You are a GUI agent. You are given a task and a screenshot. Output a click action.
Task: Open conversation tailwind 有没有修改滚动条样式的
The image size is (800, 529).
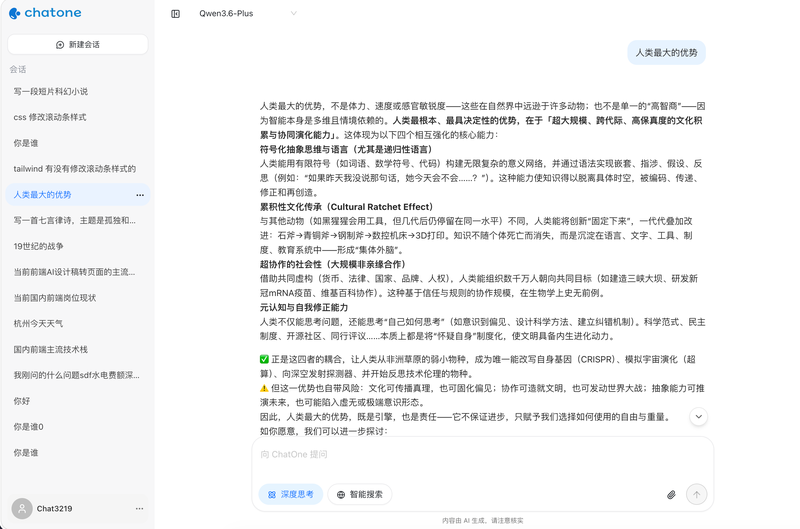pos(78,169)
